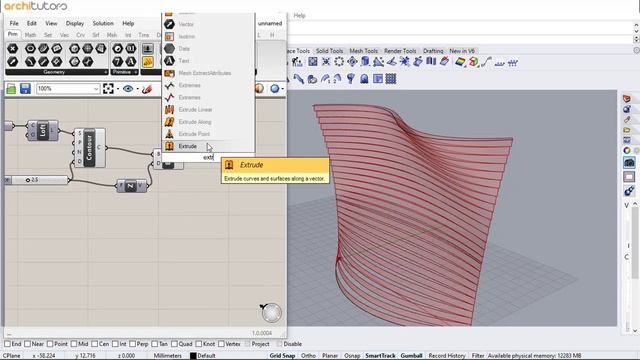Toggle Osnap in status bar
Viewport: 640px width, 360px height.
[x=352, y=356]
